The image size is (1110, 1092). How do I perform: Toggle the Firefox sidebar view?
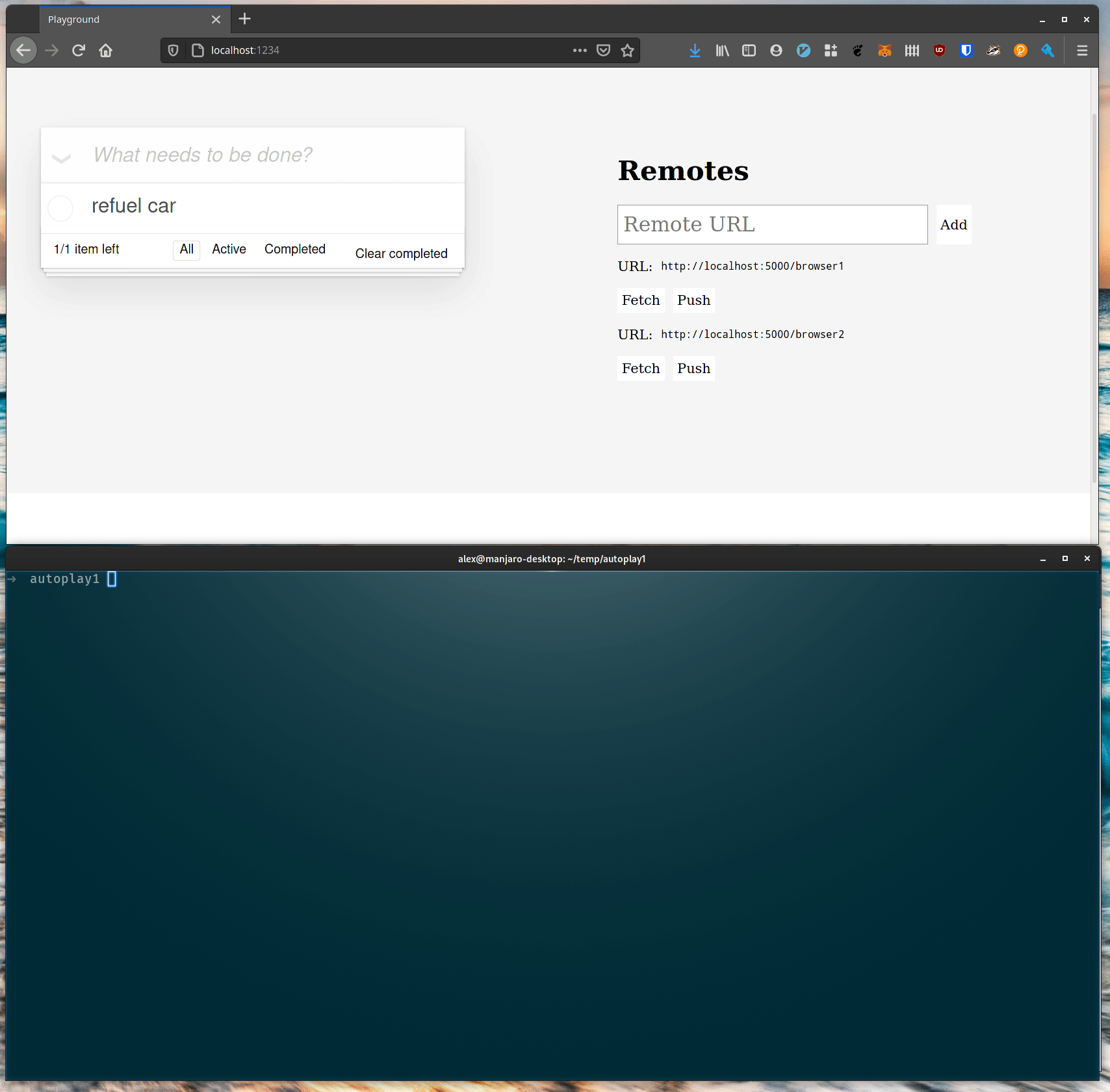pos(749,50)
